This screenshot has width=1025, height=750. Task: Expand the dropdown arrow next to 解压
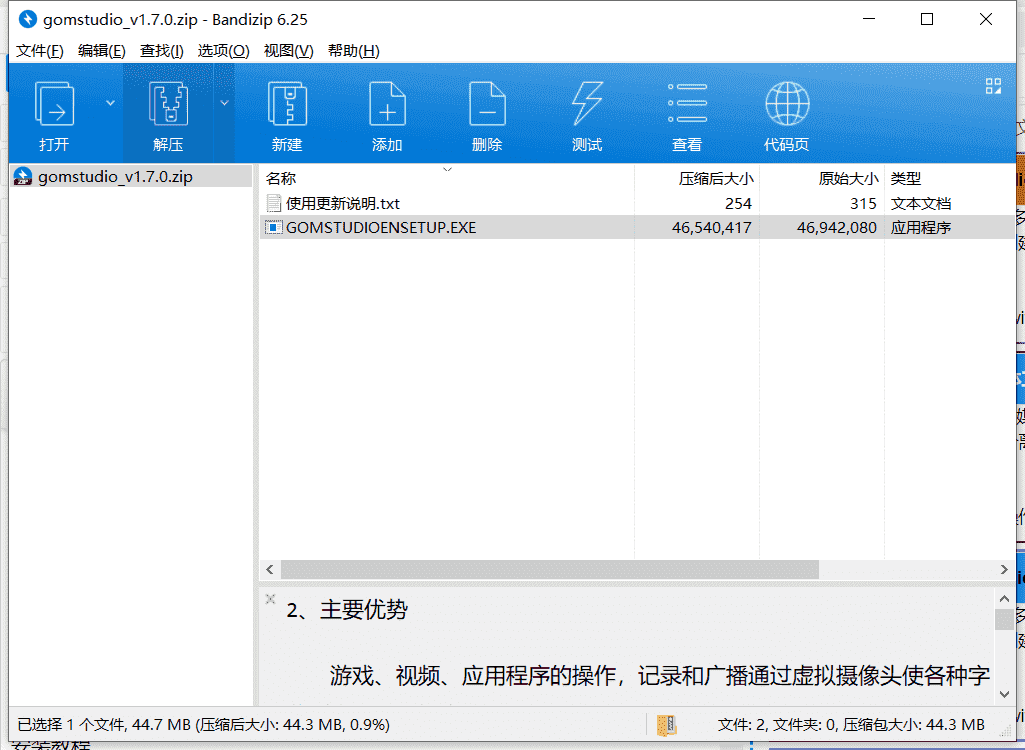[x=224, y=103]
